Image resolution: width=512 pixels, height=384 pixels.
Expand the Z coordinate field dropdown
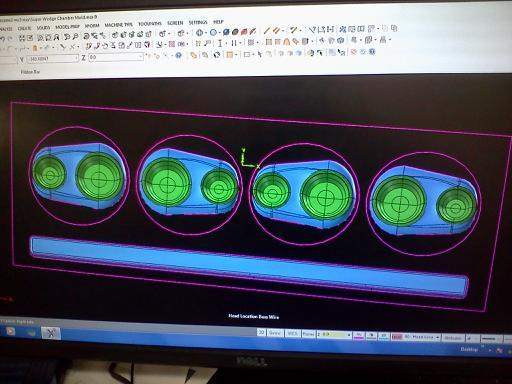[x=140, y=57]
